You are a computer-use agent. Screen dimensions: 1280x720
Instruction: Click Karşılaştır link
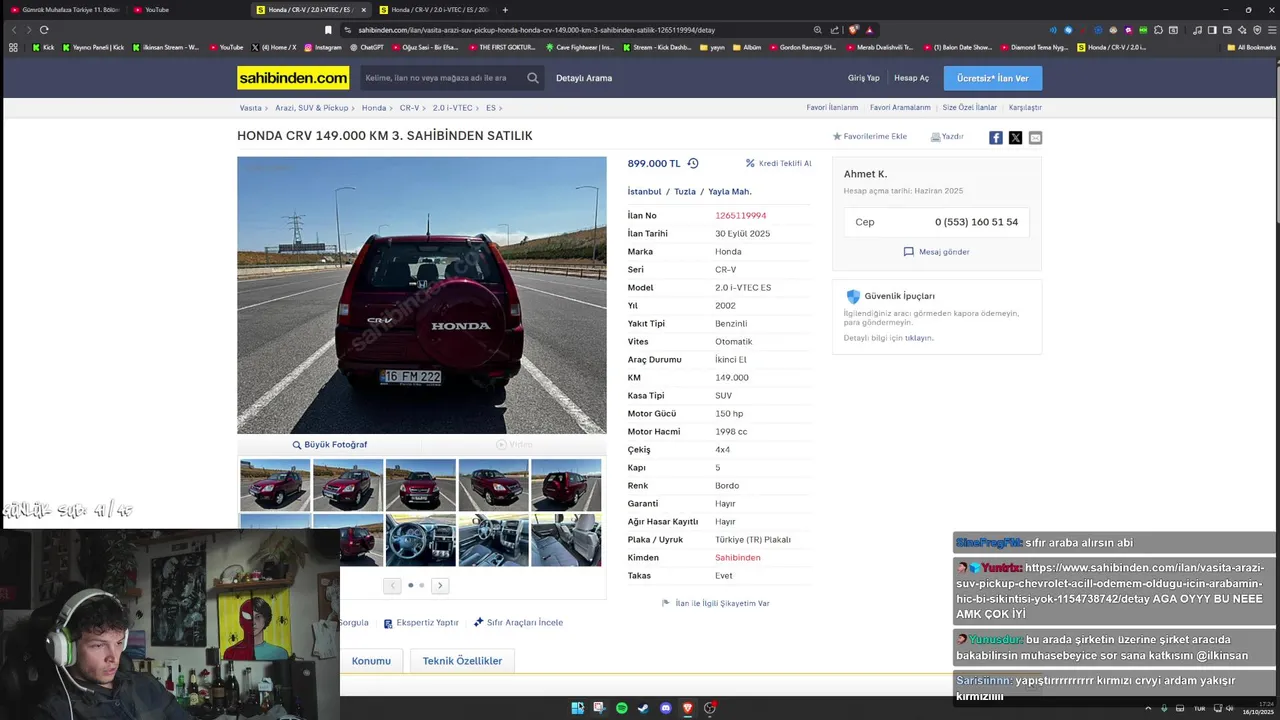[x=1025, y=107]
